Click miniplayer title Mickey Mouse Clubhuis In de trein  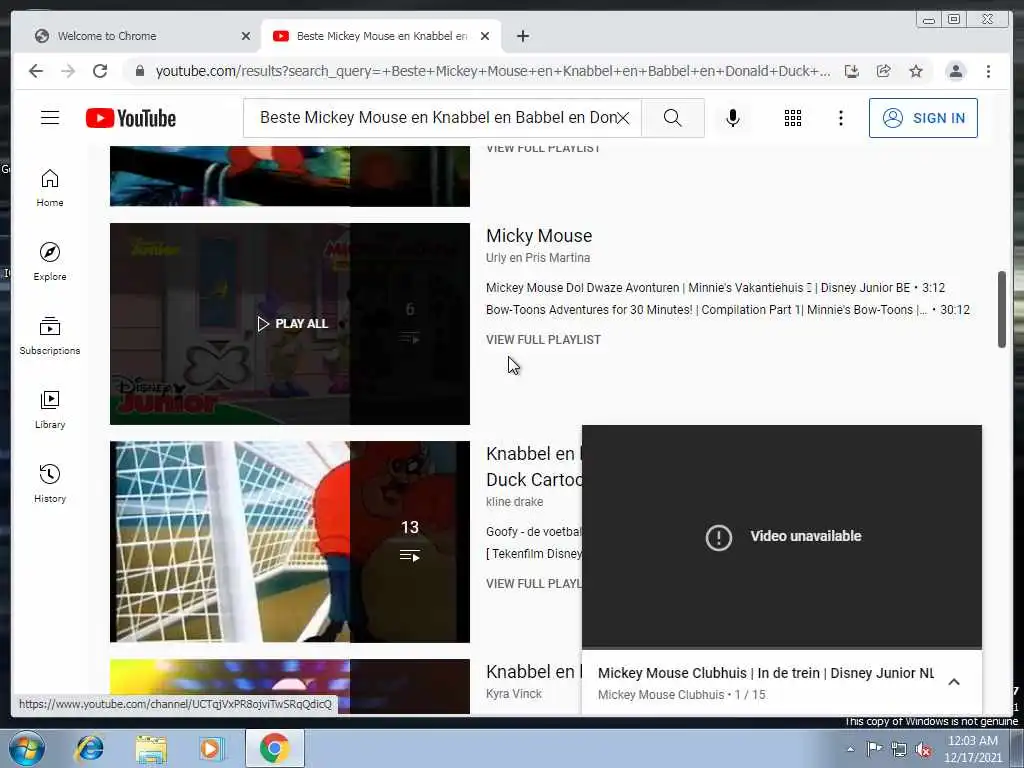765,673
